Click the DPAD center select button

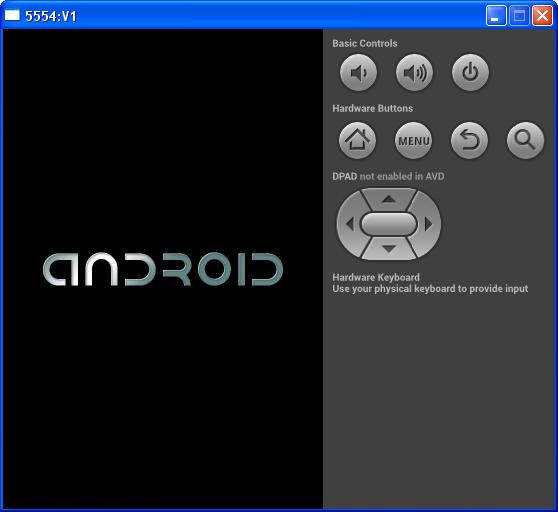pyautogui.click(x=389, y=224)
